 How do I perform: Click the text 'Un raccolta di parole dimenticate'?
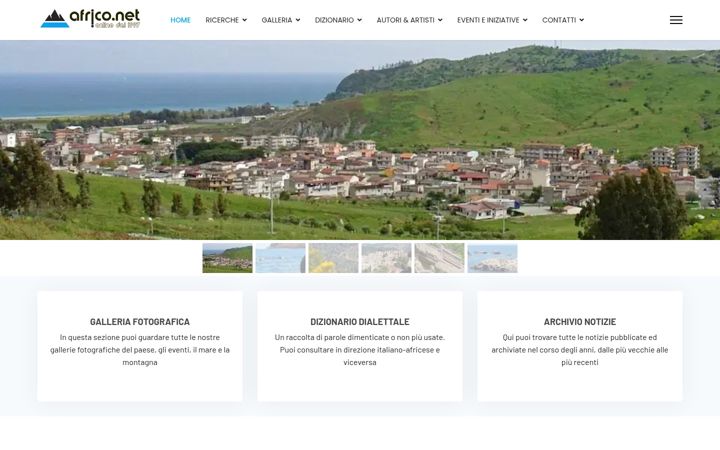pyautogui.click(x=331, y=337)
